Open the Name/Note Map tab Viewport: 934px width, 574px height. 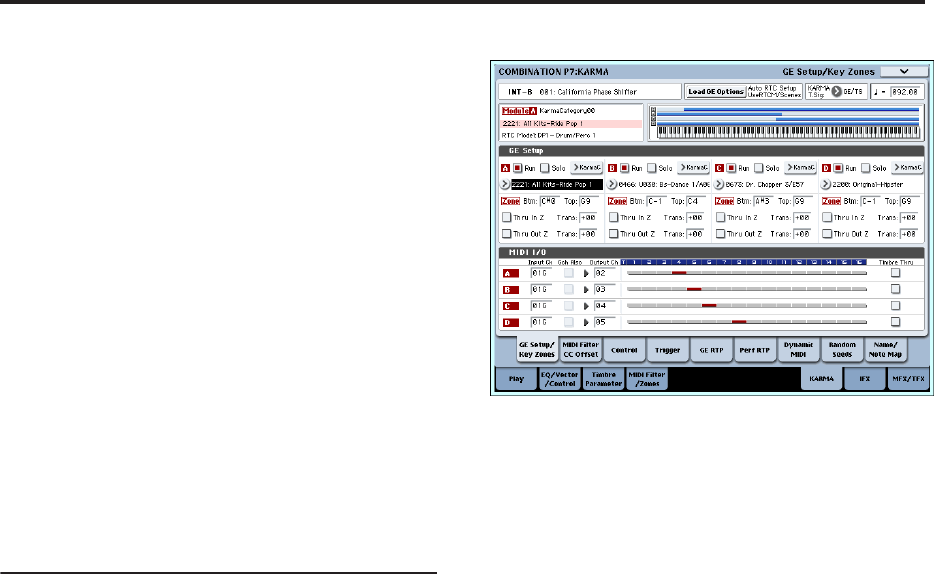click(x=885, y=350)
